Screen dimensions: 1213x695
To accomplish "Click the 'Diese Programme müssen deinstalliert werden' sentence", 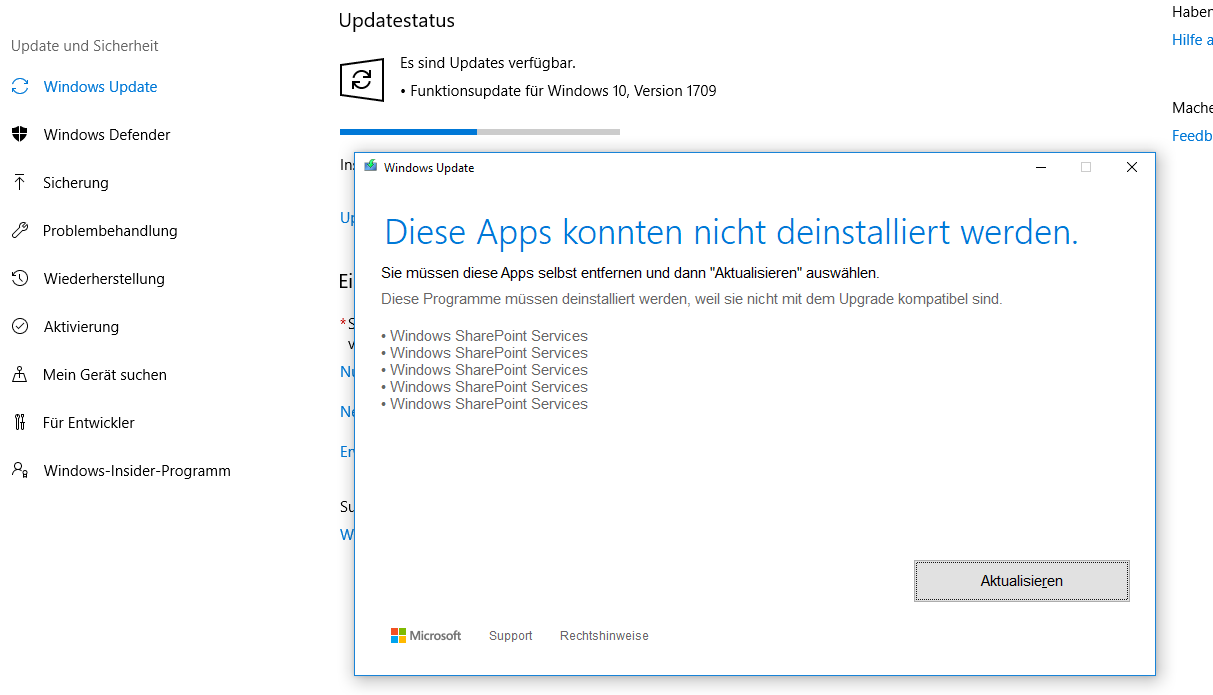I will (692, 299).
